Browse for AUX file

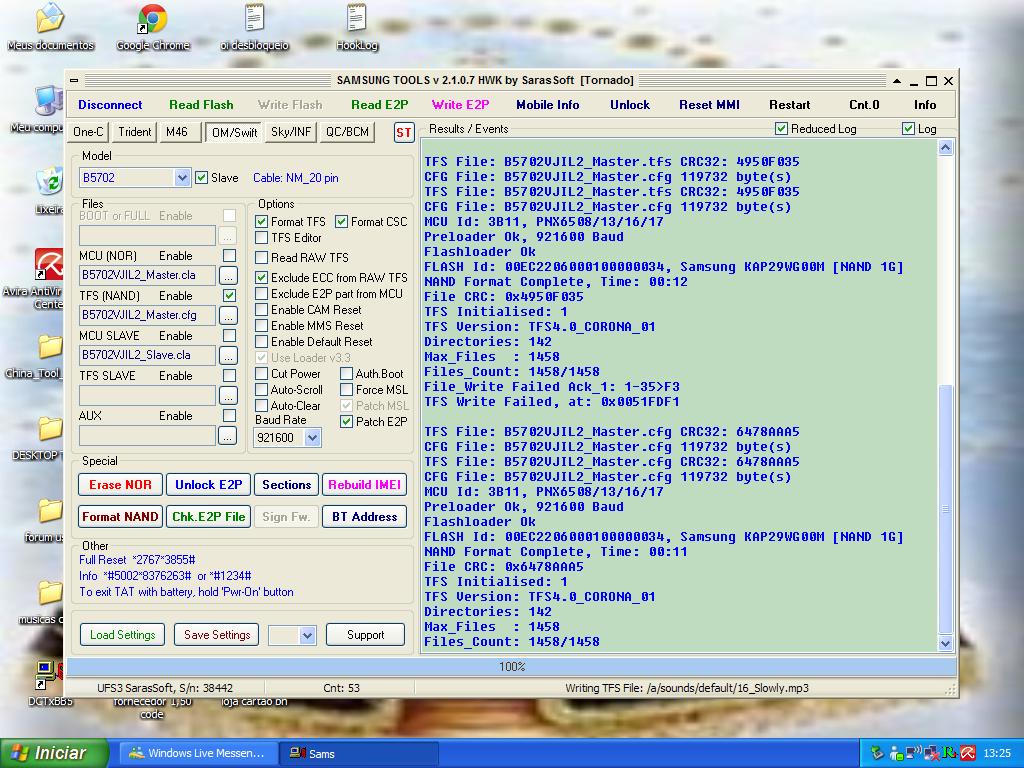[x=227, y=436]
